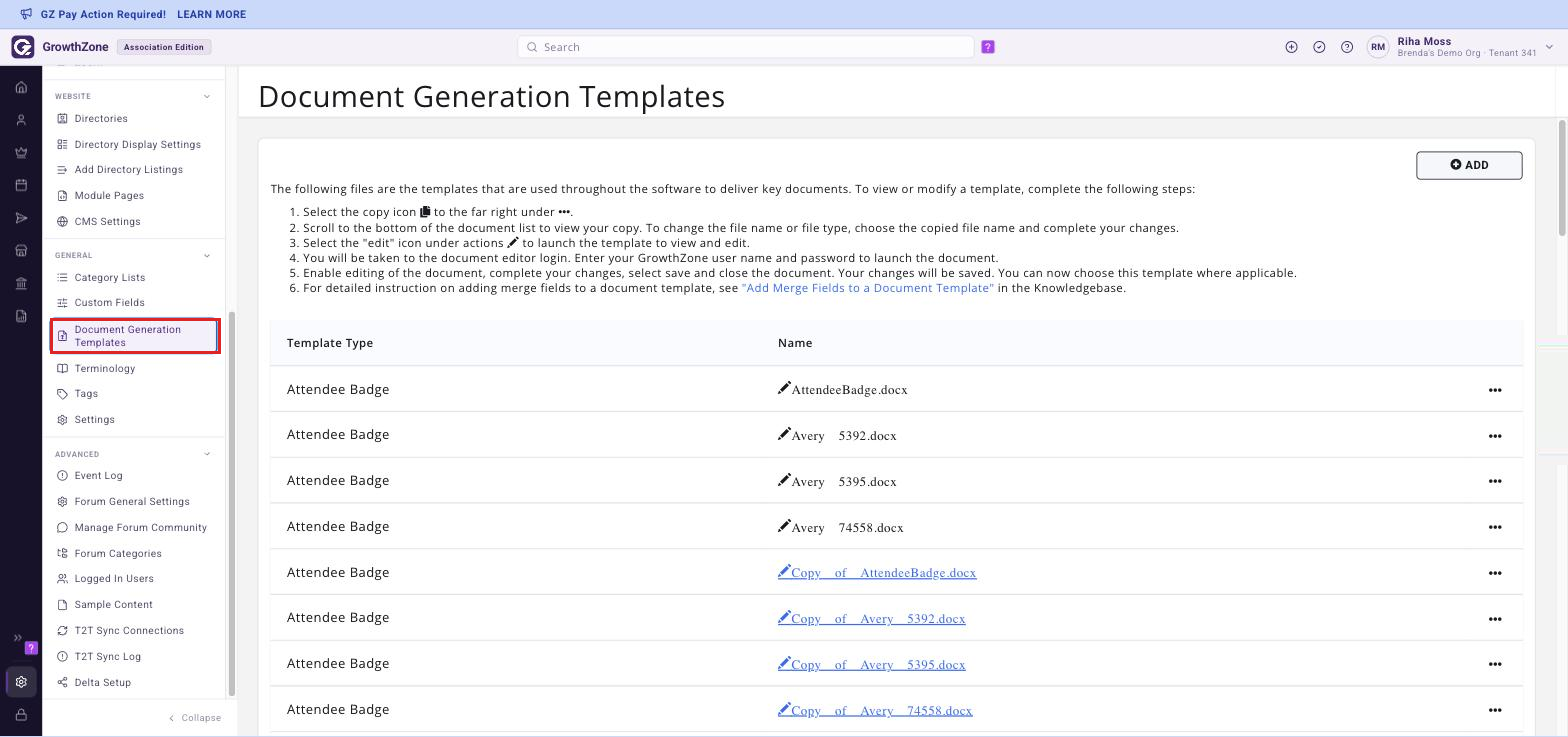Open the Riha Moss account dropdown
Viewport: 1568px width, 737px height.
coord(1549,47)
